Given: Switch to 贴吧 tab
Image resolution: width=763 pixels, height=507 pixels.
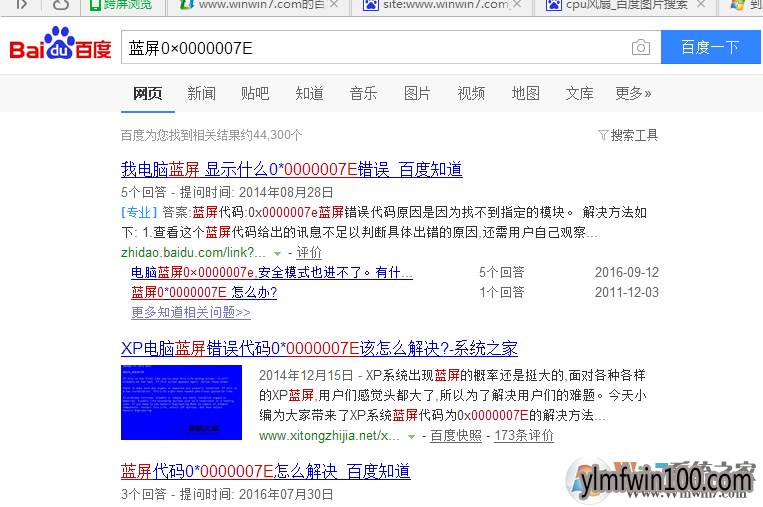Looking at the screenshot, I should 255,93.
